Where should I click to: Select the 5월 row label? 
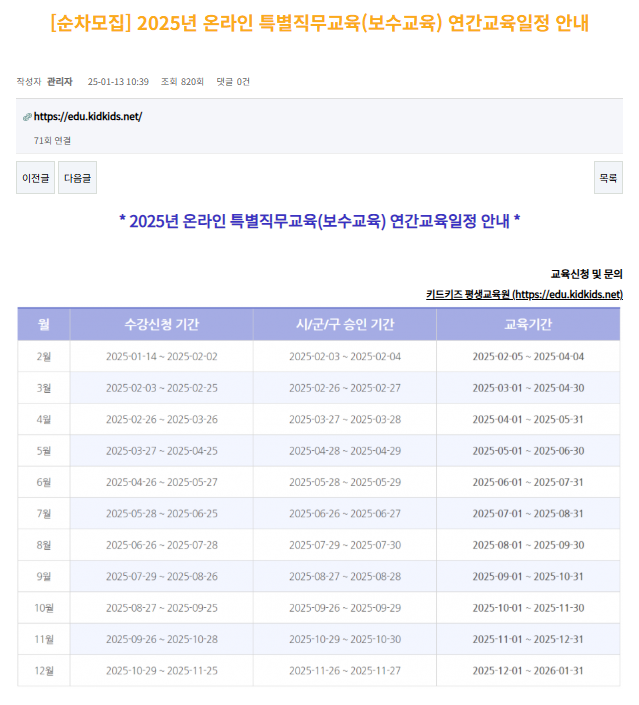click(x=44, y=451)
